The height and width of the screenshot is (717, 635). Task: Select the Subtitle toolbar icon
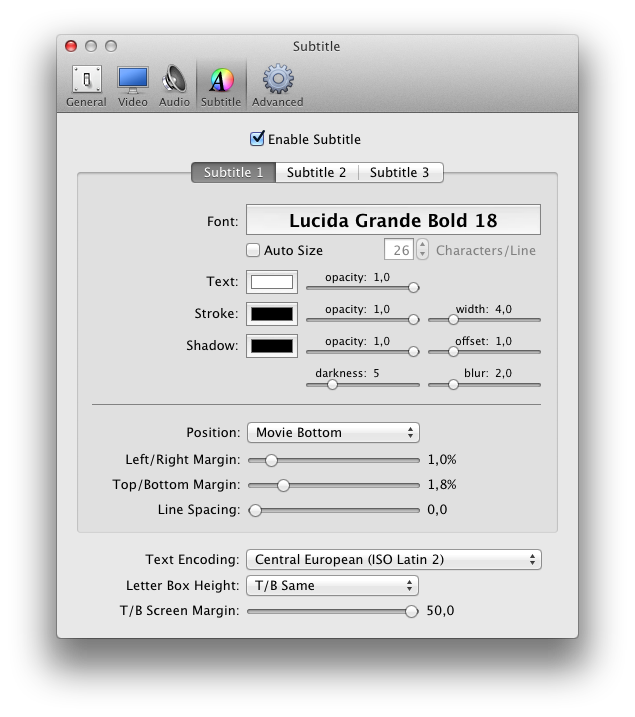coord(221,86)
